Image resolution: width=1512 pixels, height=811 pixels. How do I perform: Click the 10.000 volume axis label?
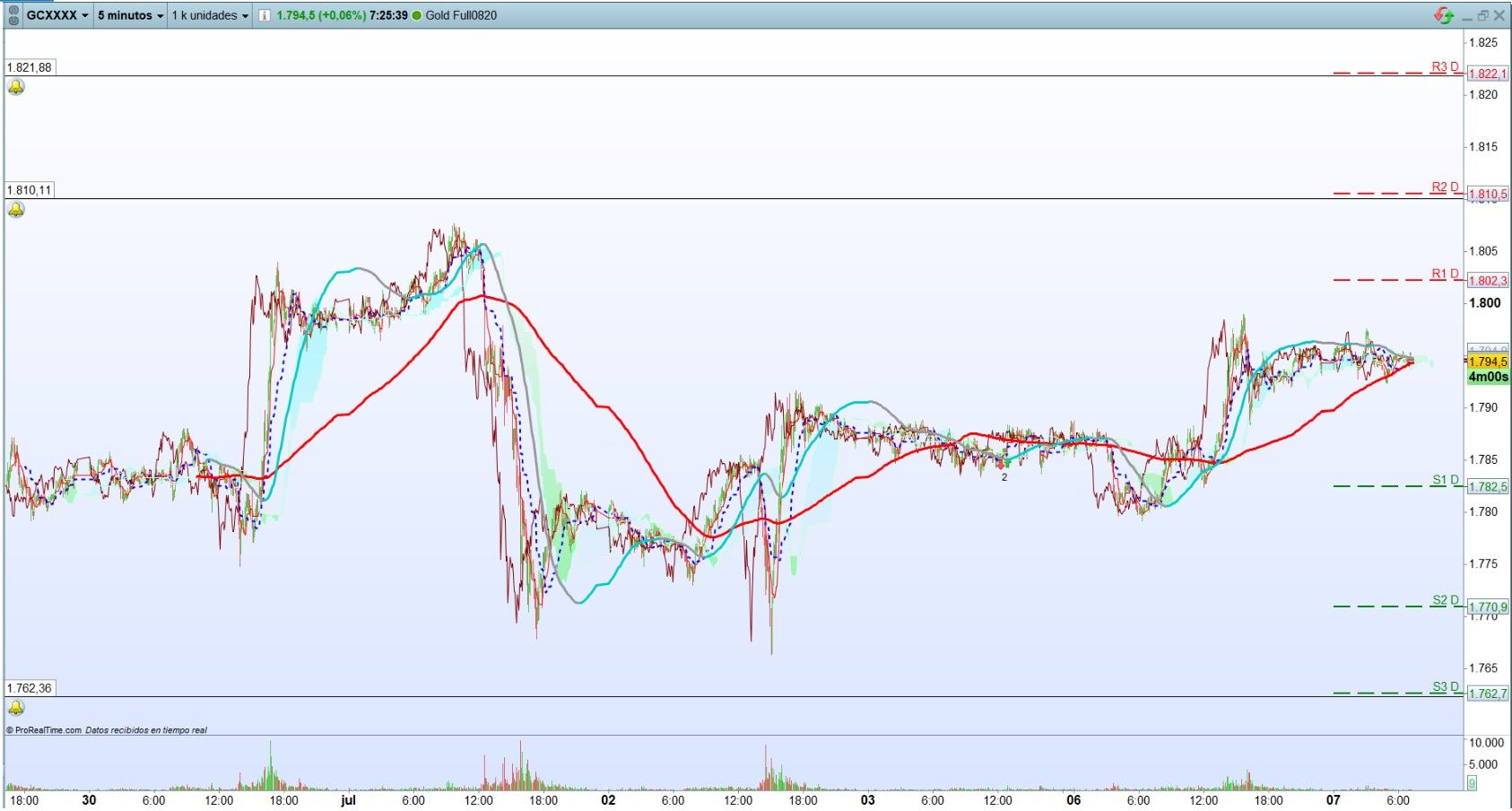point(1486,743)
